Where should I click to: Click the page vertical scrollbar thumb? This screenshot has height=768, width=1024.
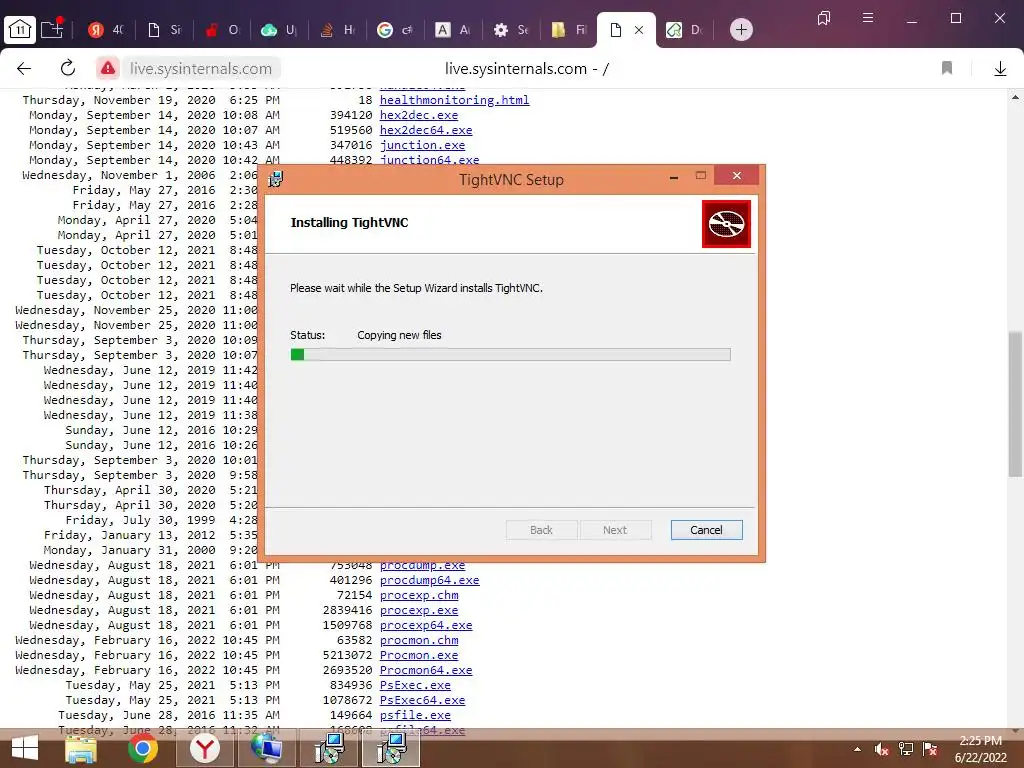point(1015,404)
